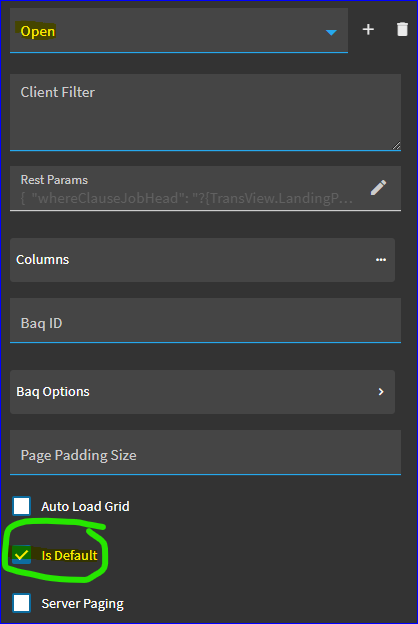Enable the Server Paging checkbox
This screenshot has height=624, width=418.
(21, 603)
